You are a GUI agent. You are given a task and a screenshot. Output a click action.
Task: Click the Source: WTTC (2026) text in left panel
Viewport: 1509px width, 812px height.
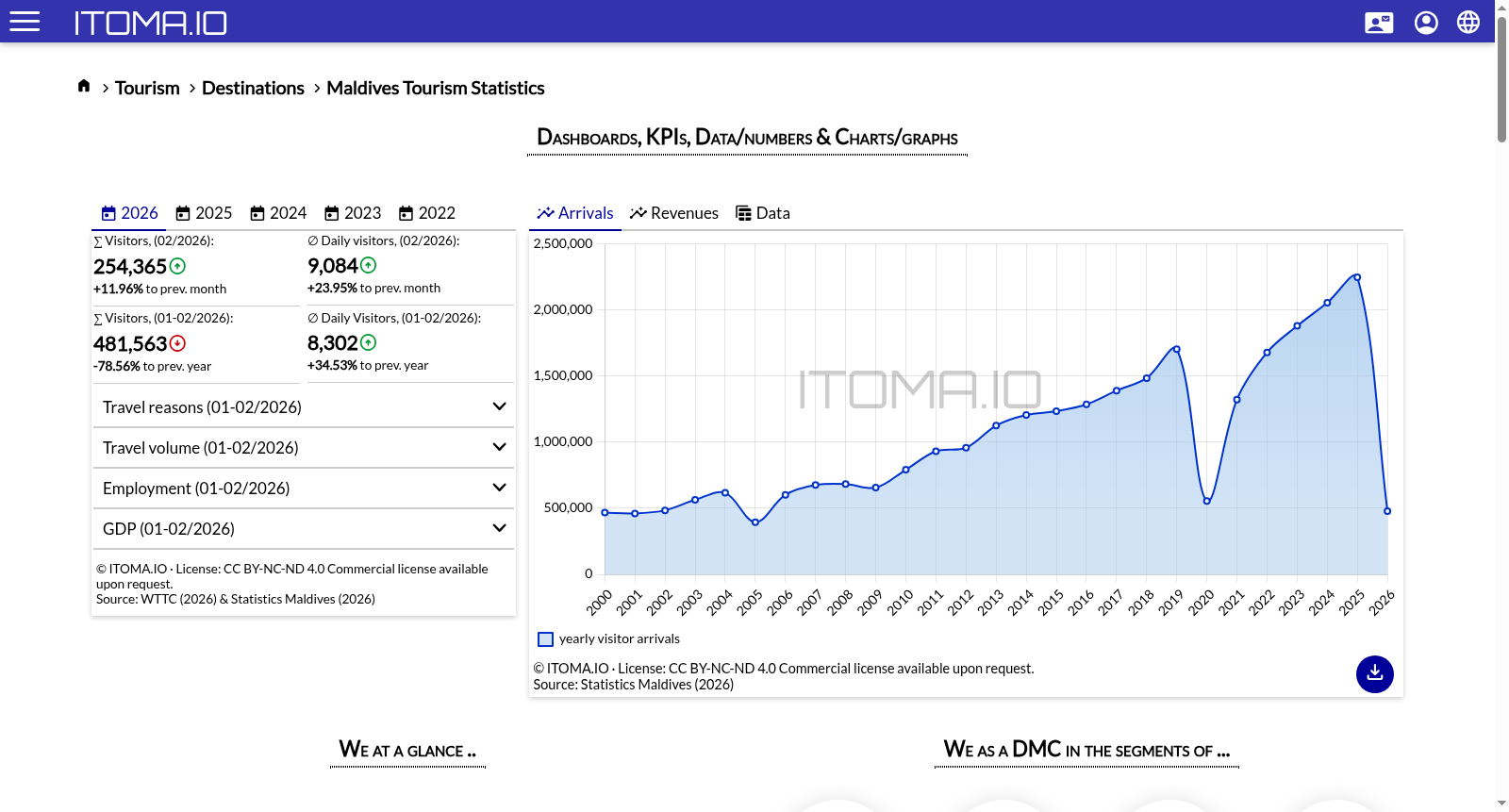(x=236, y=599)
